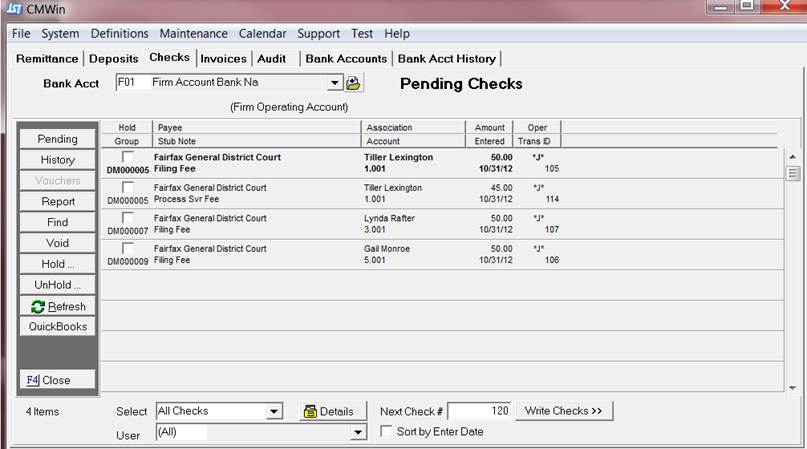Click the bank account lookup icon
Image resolution: width=807 pixels, height=449 pixels.
(354, 83)
